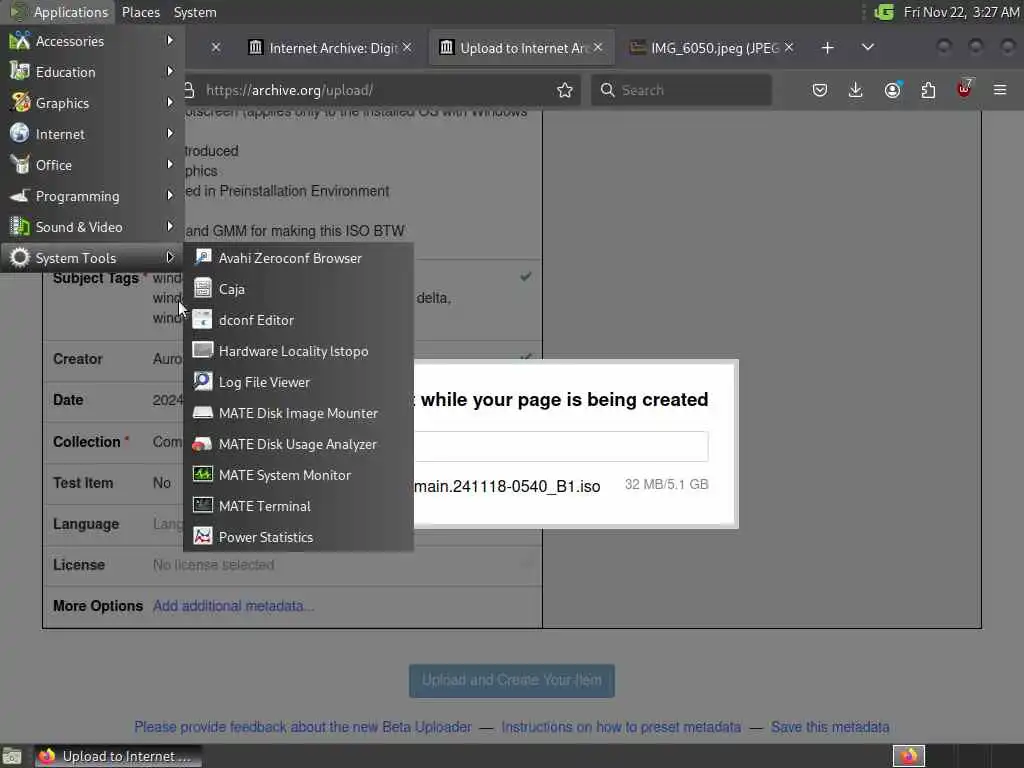Open MATE Disk Usage Analyzer
Screen dimensions: 1024x768
pos(298,444)
